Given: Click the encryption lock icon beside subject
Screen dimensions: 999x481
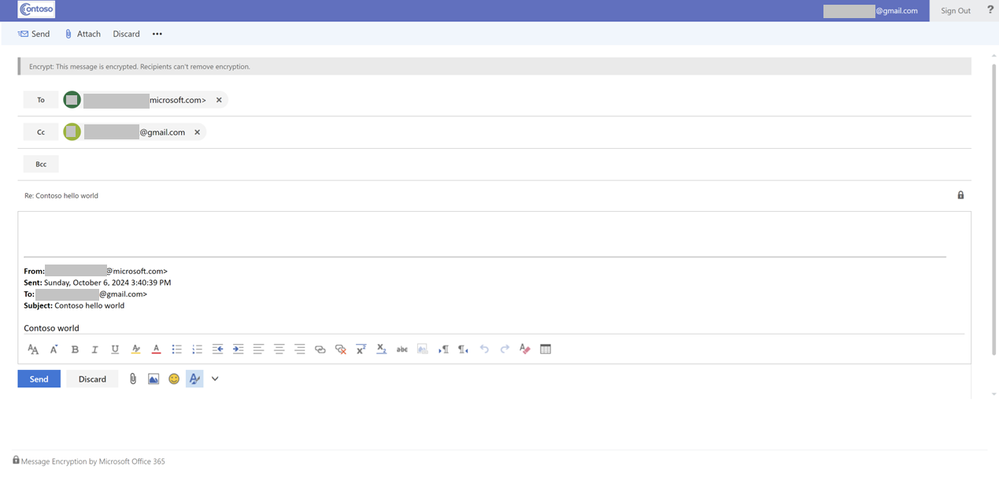Looking at the screenshot, I should click(x=961, y=195).
